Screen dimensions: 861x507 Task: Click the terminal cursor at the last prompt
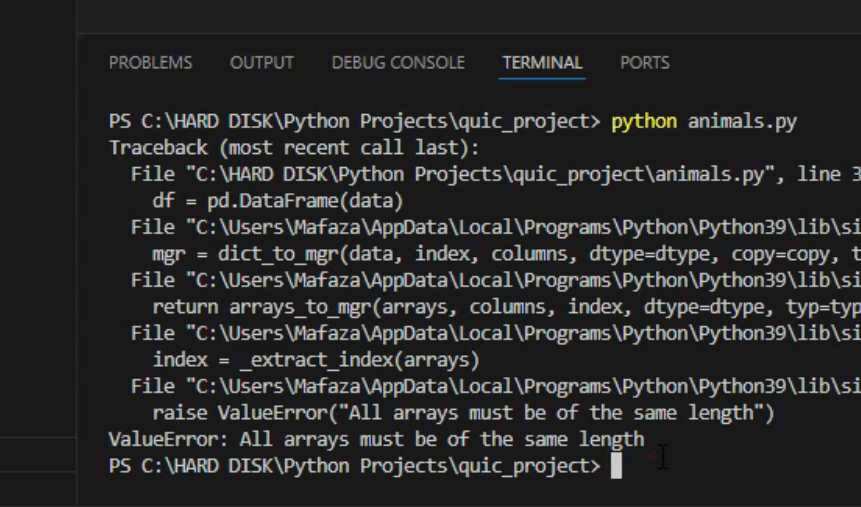coord(616,466)
